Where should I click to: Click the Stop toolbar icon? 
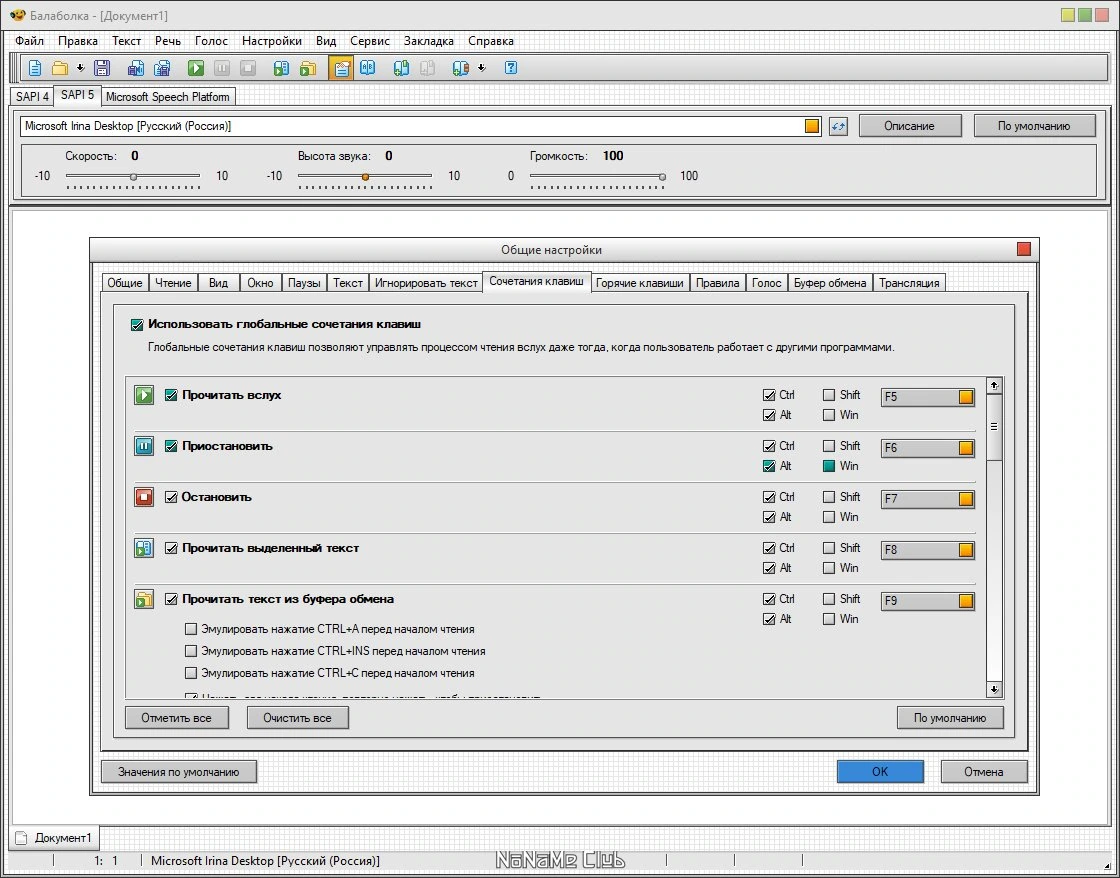click(248, 68)
